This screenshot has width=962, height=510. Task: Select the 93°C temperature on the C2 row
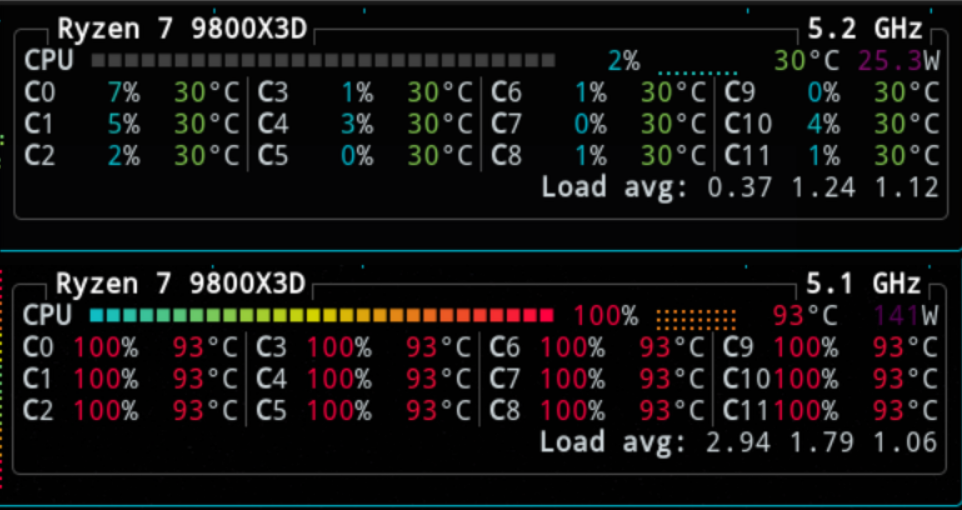[205, 411]
